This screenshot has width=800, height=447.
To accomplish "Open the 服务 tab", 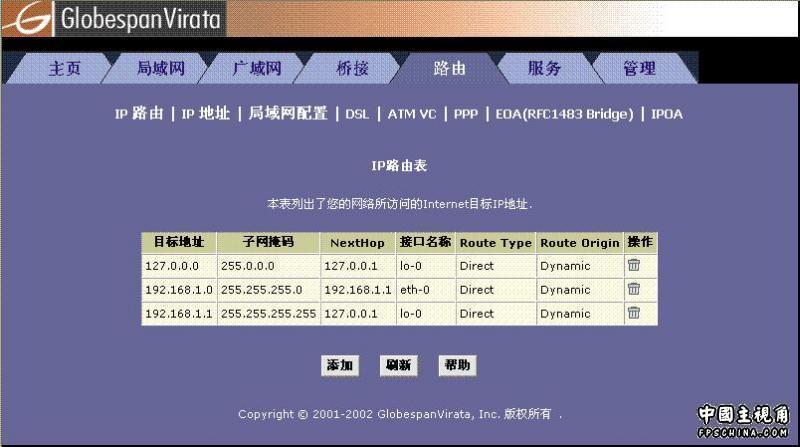I will click(544, 68).
